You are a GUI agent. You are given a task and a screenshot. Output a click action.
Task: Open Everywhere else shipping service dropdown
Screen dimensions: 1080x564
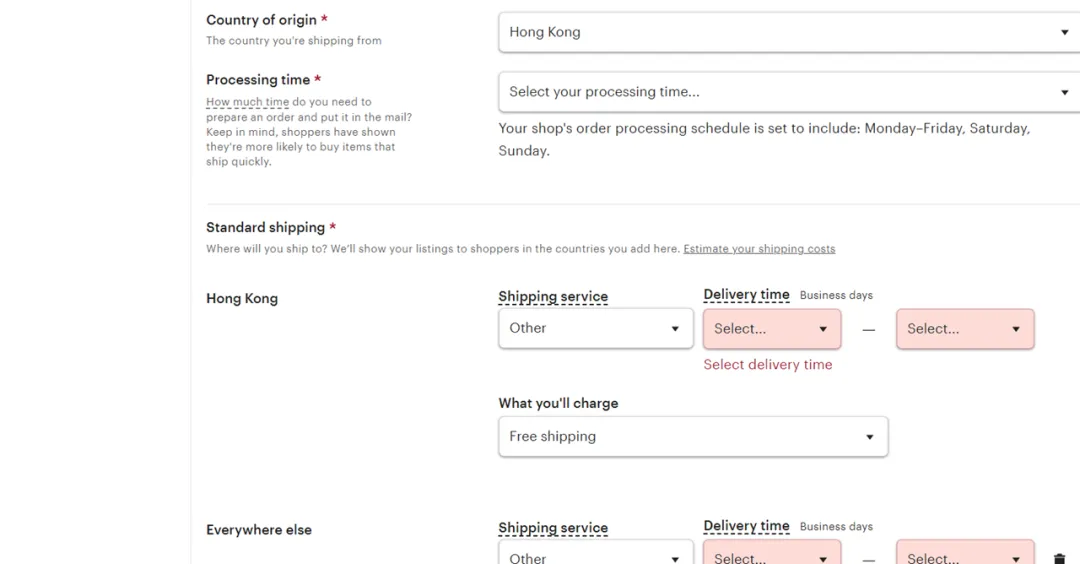[595, 557]
